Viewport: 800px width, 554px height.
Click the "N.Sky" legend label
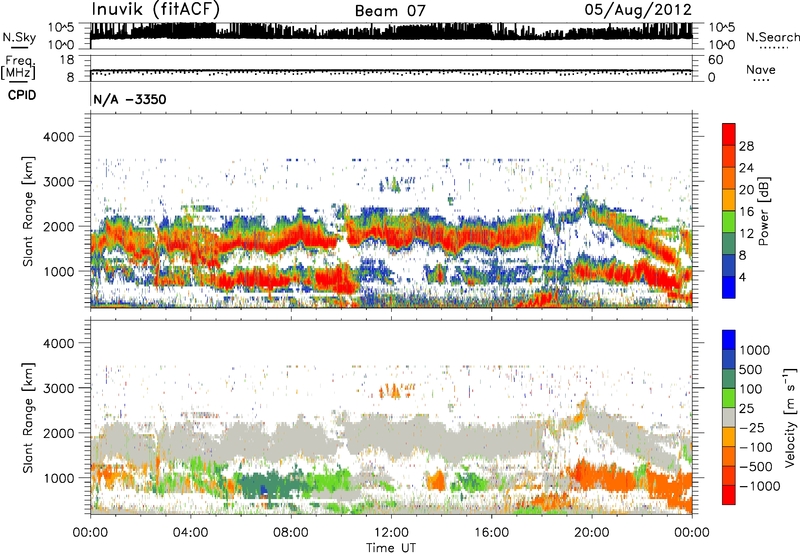[19, 37]
